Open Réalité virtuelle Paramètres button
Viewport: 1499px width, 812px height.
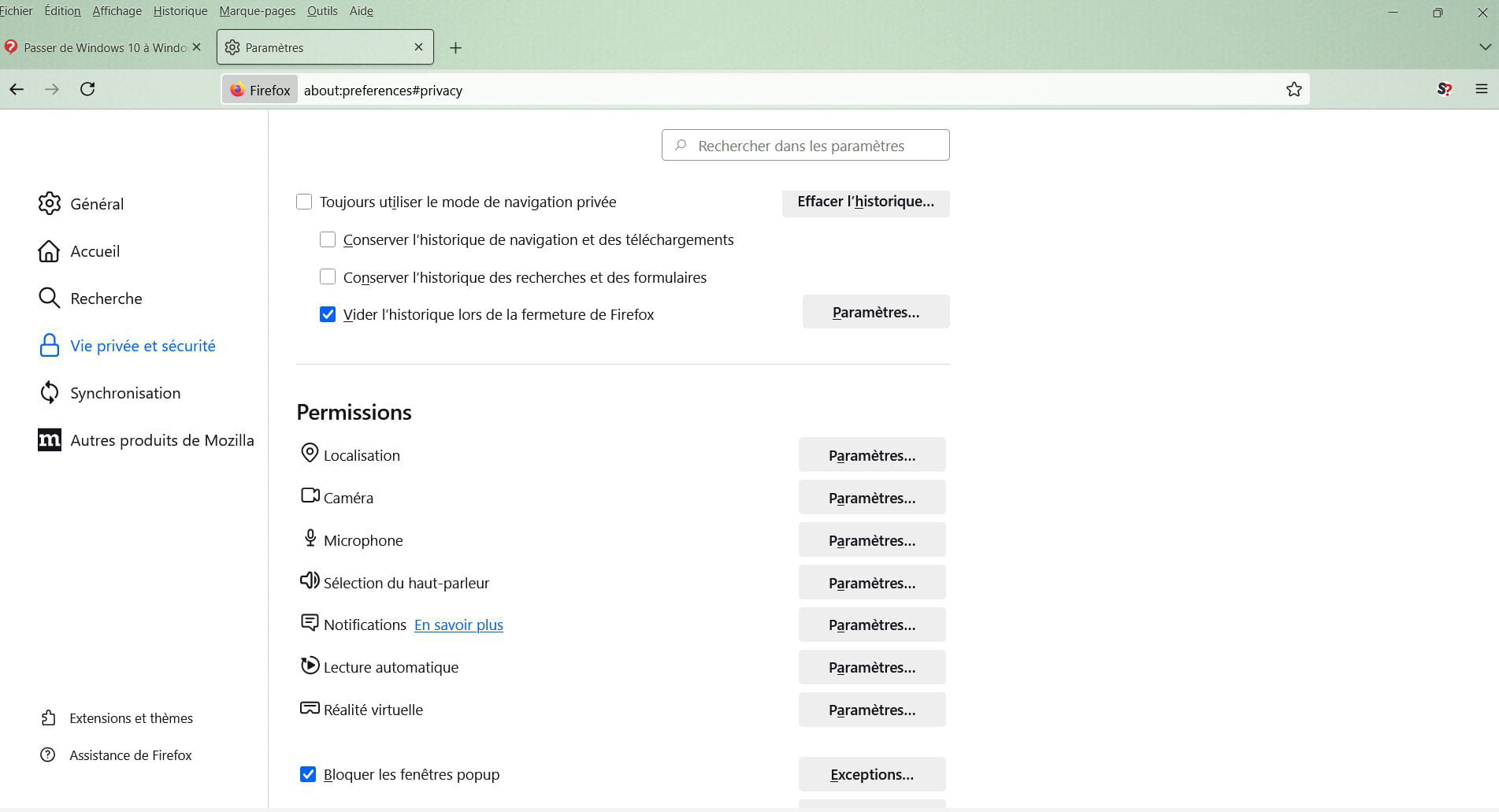coord(872,710)
